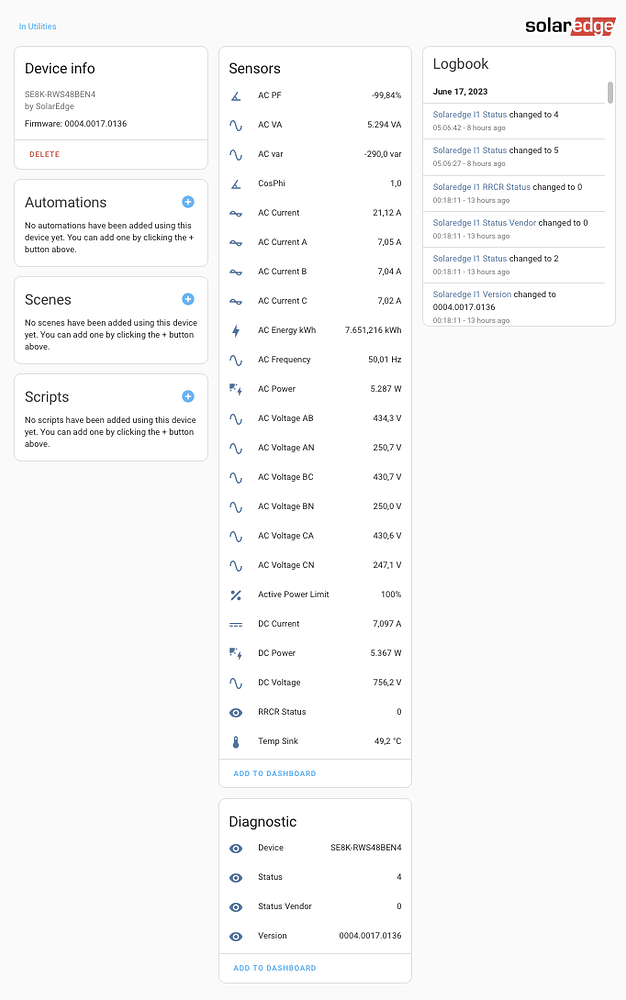626x1000 pixels.
Task: Select the DC Current sensor icon
Action: point(235,623)
